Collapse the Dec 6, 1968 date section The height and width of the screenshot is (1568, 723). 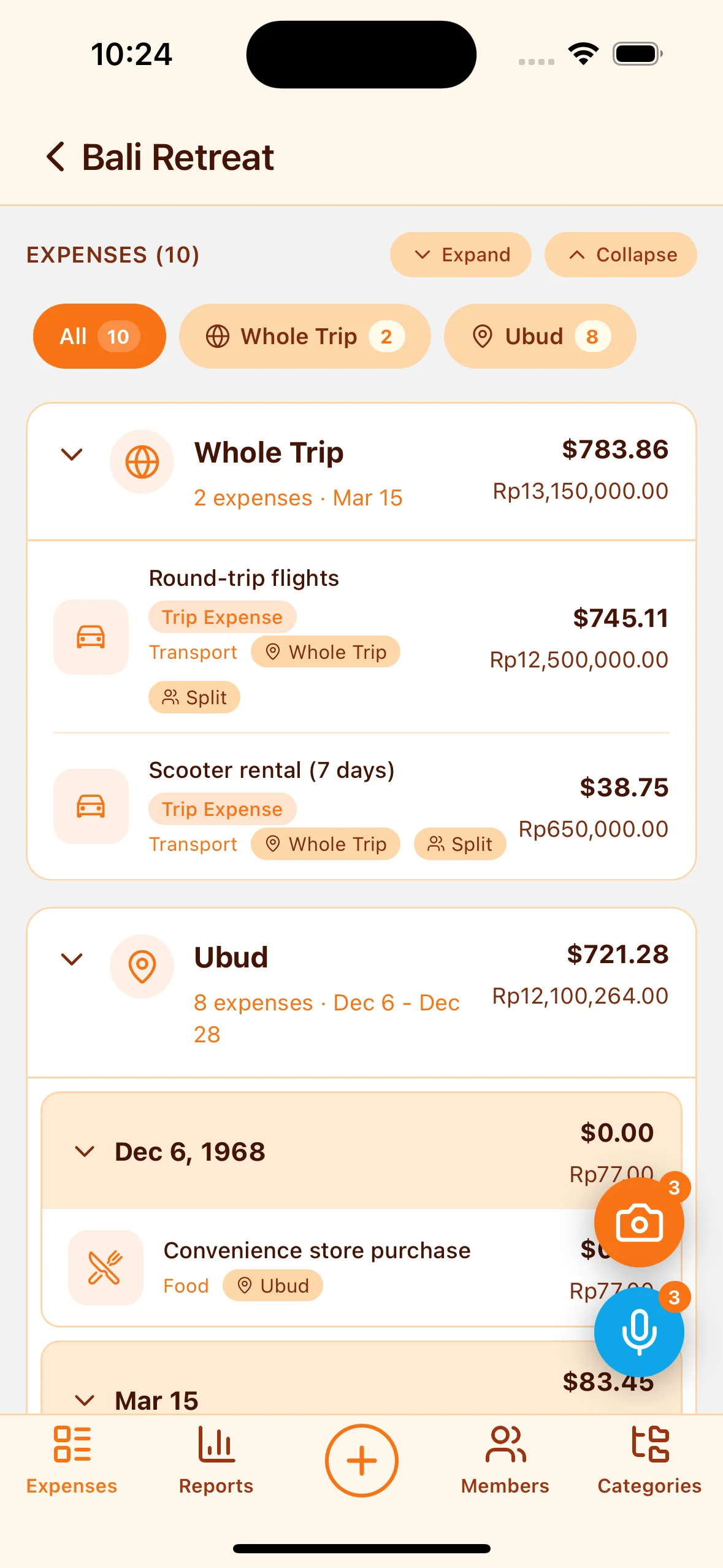[85, 1151]
